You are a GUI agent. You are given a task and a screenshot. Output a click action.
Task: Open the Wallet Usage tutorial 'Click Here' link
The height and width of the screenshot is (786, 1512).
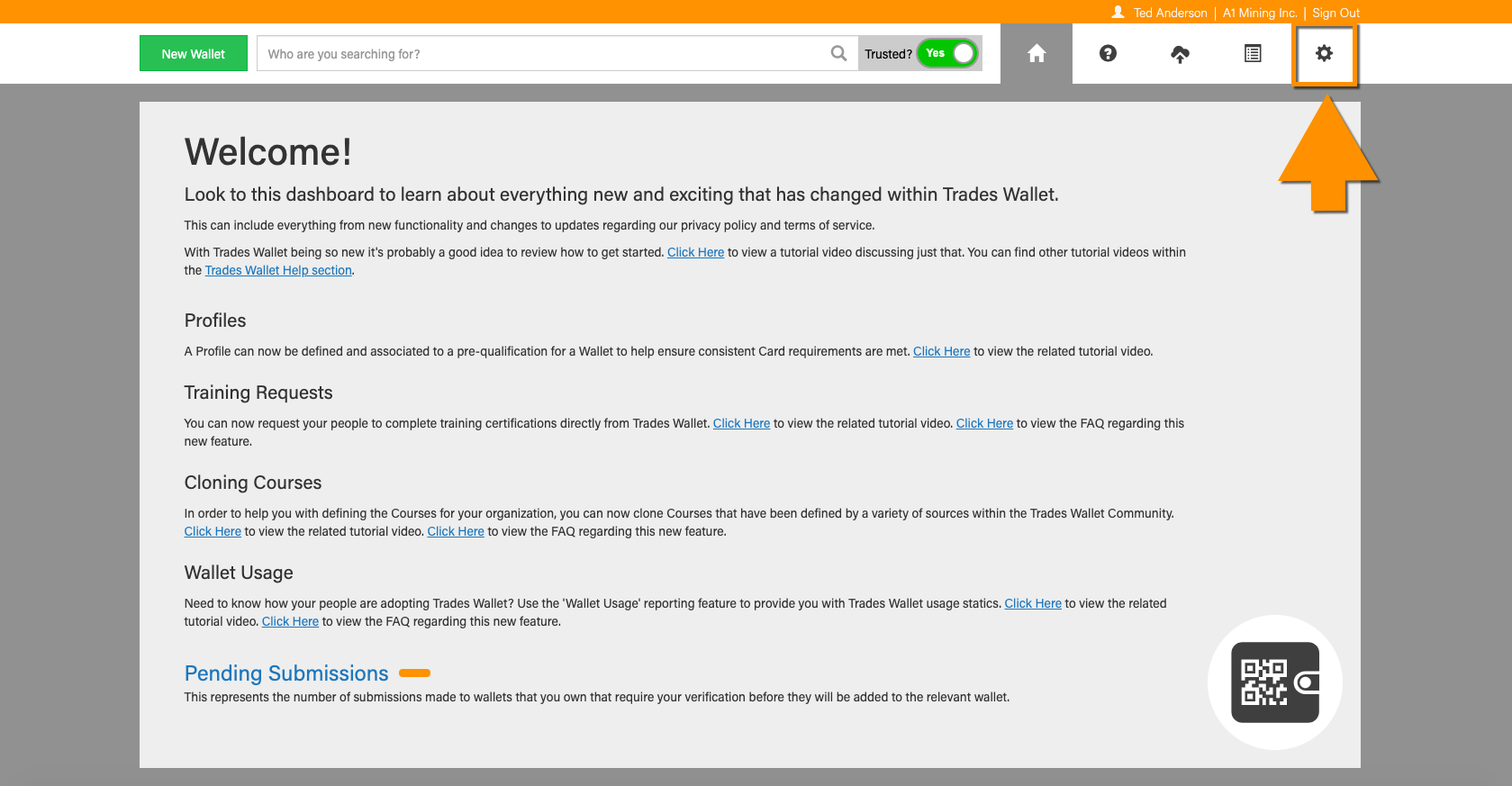[1033, 604]
